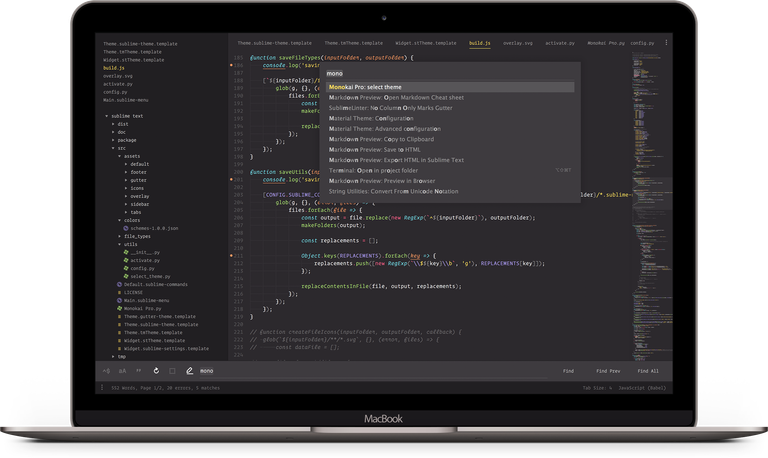The height and width of the screenshot is (458, 768).
Task: Click Python icon beside select_theme.py
Action: tap(126, 276)
